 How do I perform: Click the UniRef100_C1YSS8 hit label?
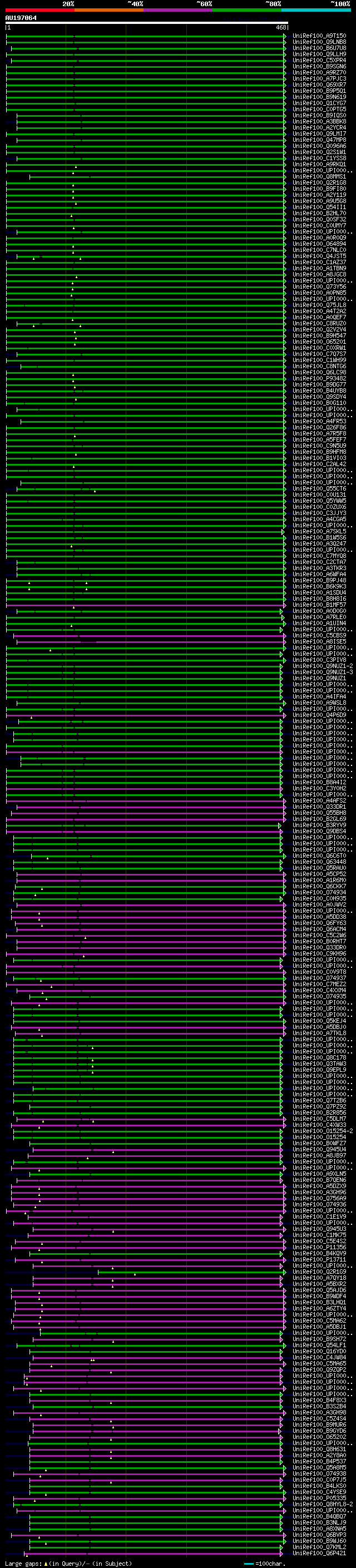tap(319, 159)
